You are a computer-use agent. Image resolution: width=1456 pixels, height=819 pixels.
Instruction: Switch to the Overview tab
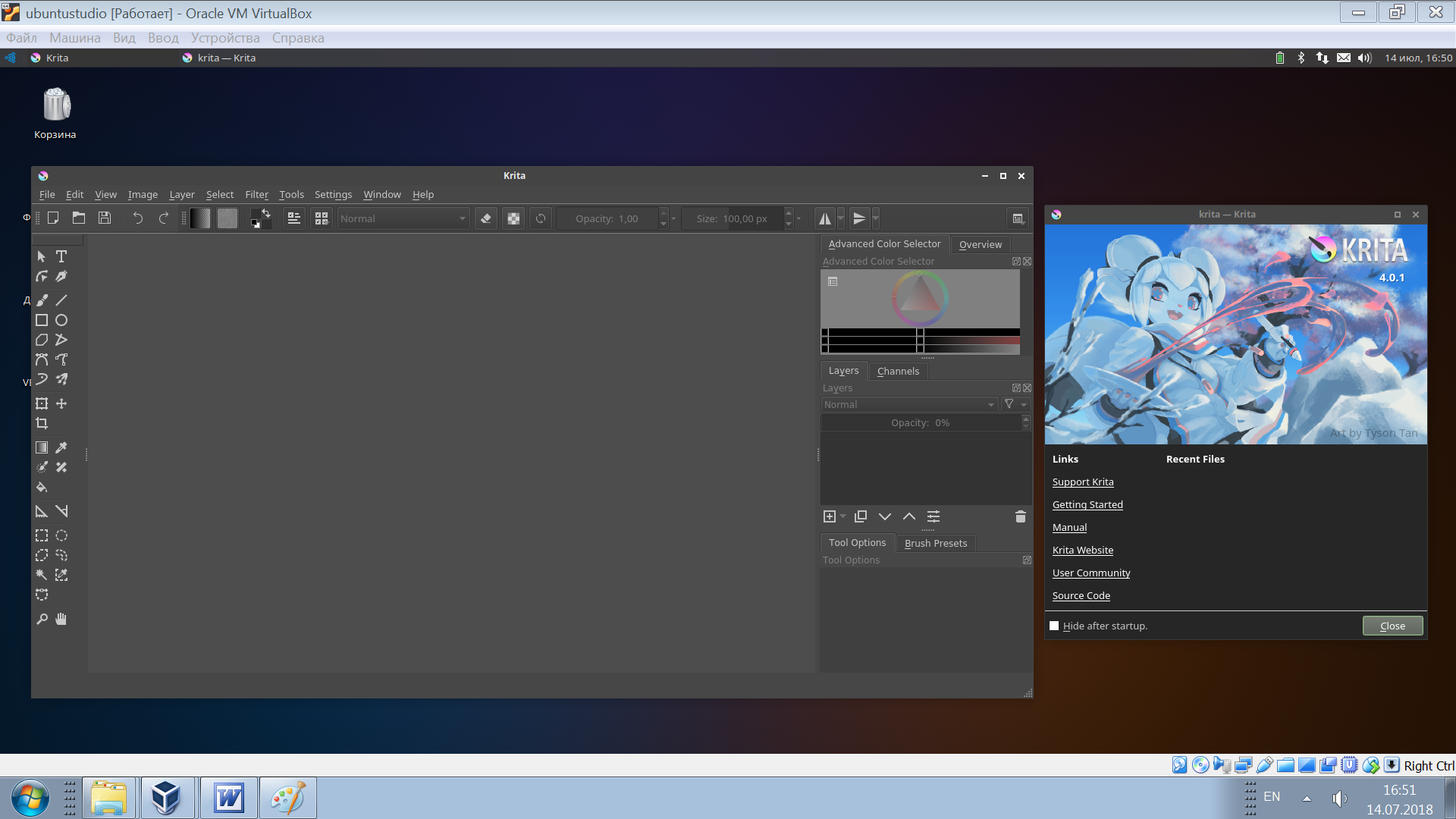[x=980, y=244]
